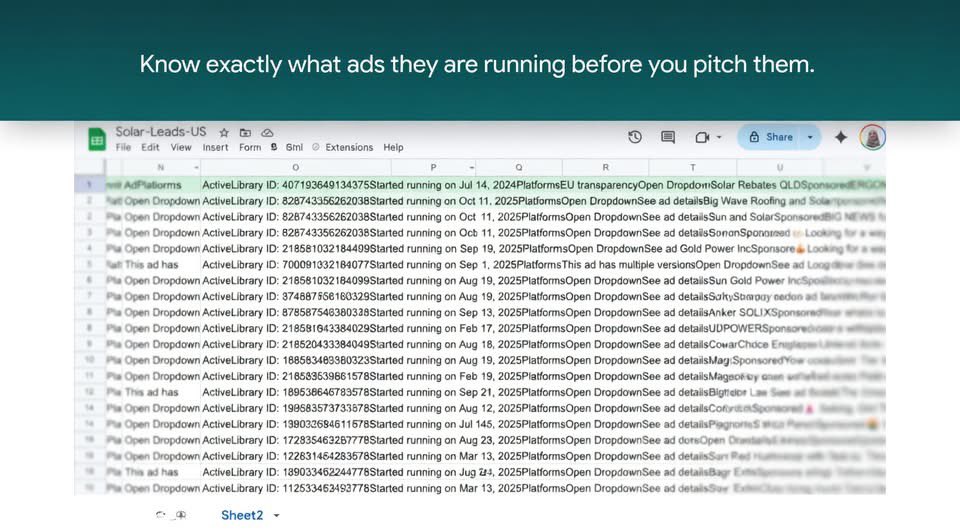Select the cell with Library ID 188583483380323
The image size is (960, 531).
tap(296, 360)
